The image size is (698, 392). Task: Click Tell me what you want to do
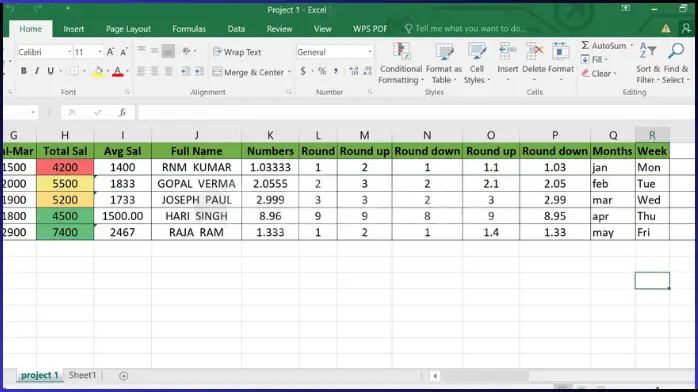pyautogui.click(x=466, y=28)
